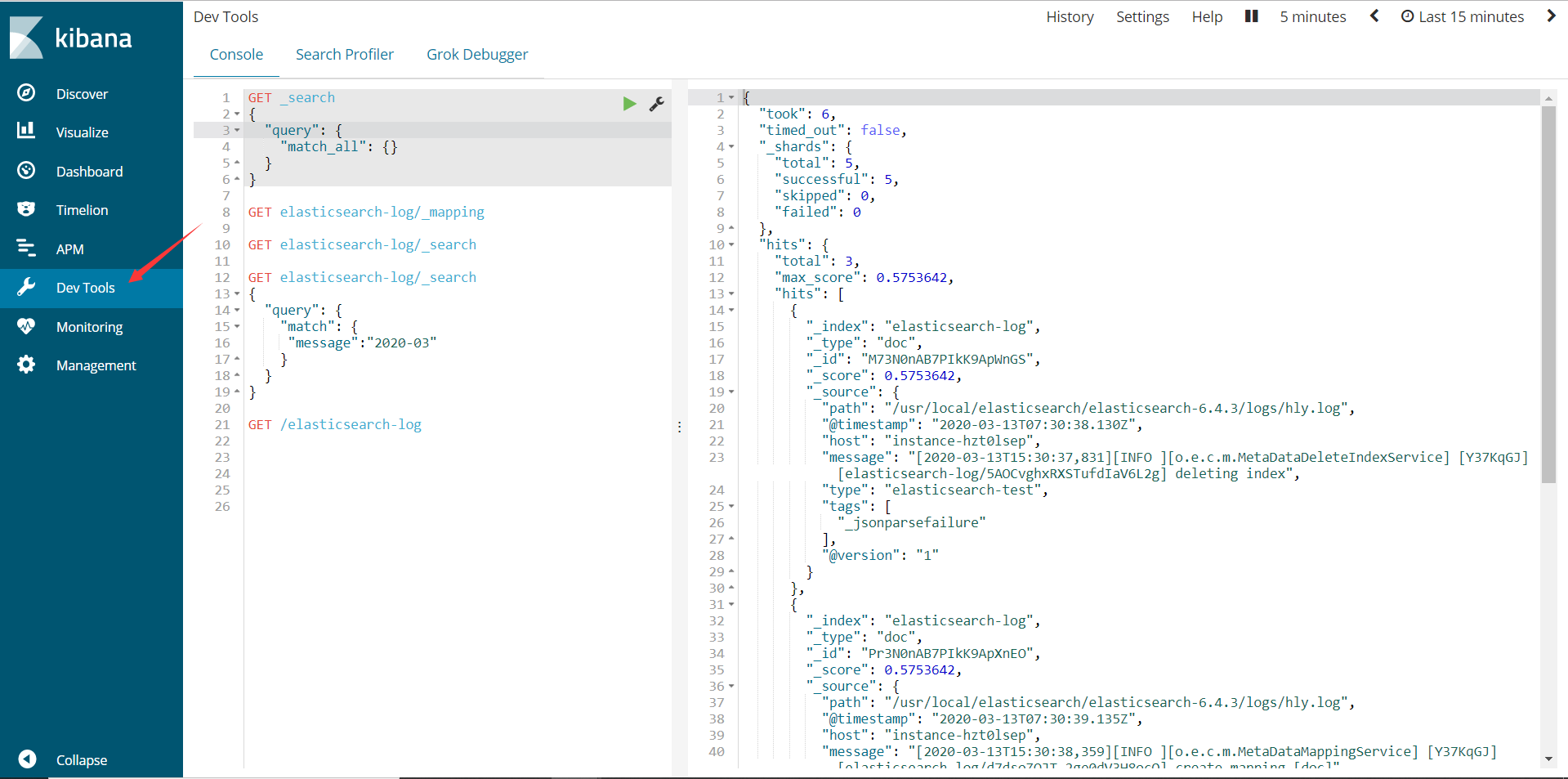The image size is (1568, 779).
Task: Open Timelion mask icon in sidebar
Action: pyautogui.click(x=26, y=208)
